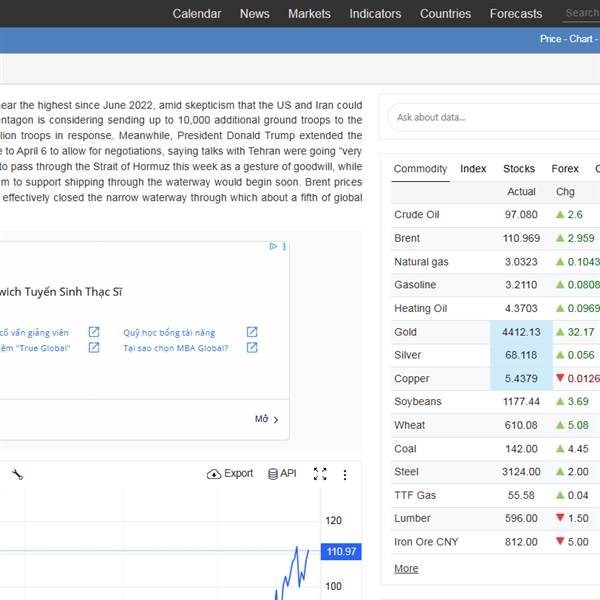
Task: Click the Export cloud download icon
Action: 214,474
